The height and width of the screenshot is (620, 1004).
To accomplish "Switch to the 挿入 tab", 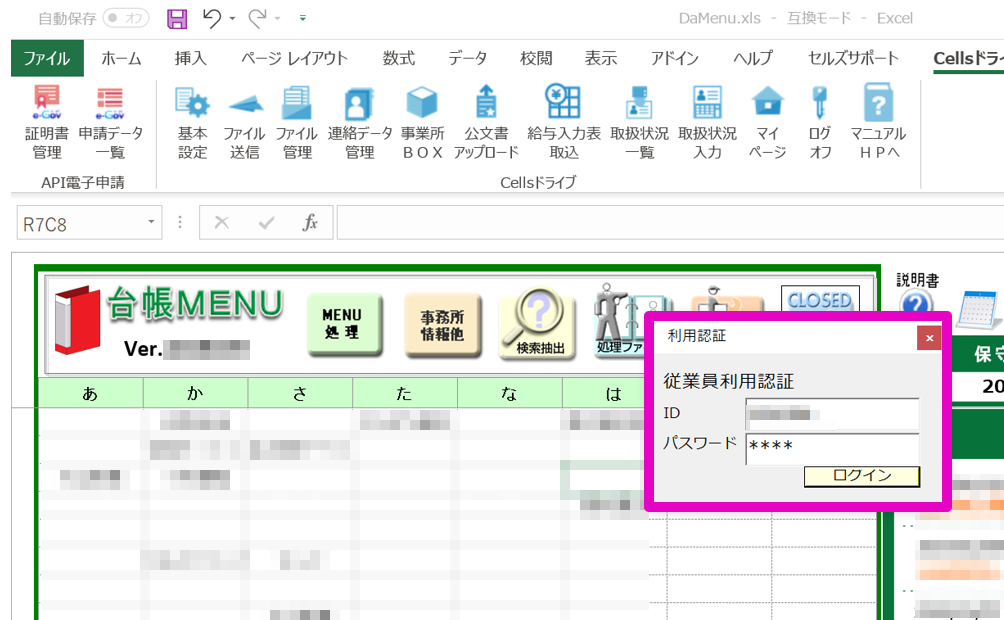I will 190,58.
